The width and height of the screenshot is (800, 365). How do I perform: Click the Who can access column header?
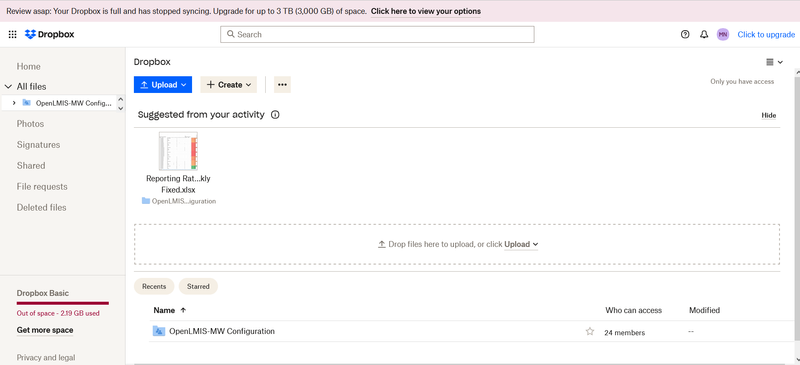click(x=633, y=310)
